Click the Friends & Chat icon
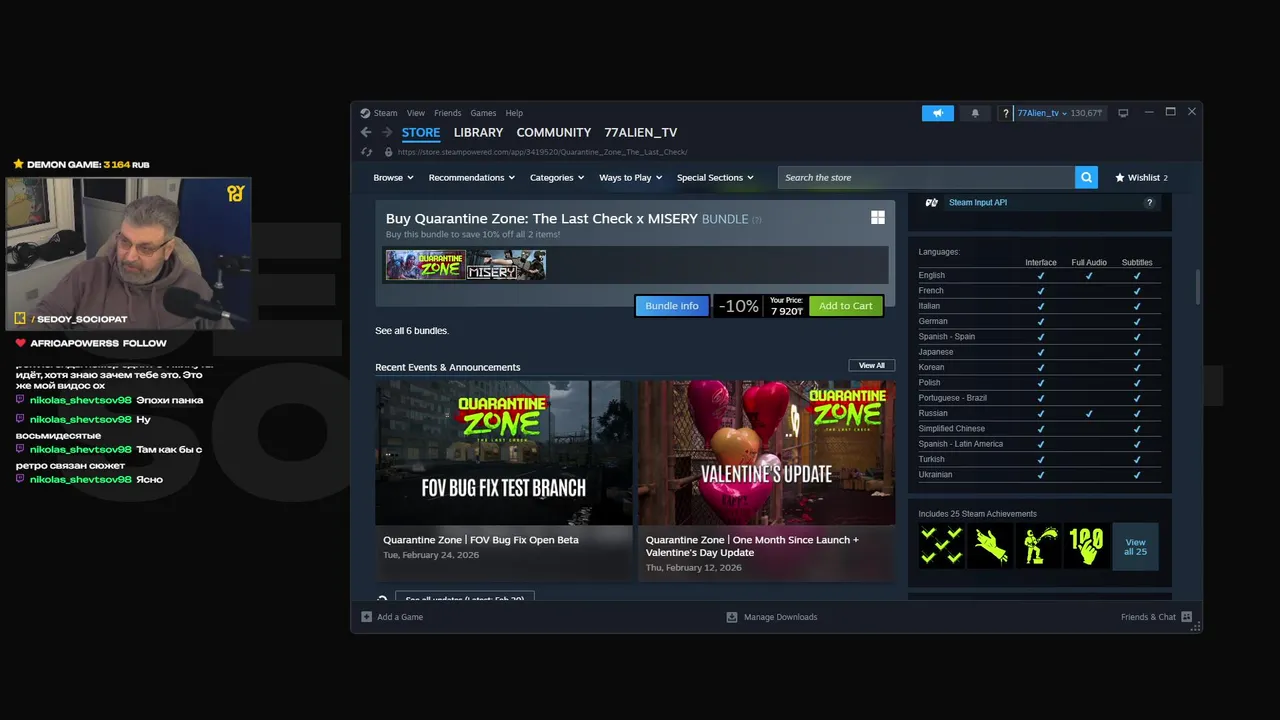Screen dimensions: 1280x720 click(x=1187, y=617)
